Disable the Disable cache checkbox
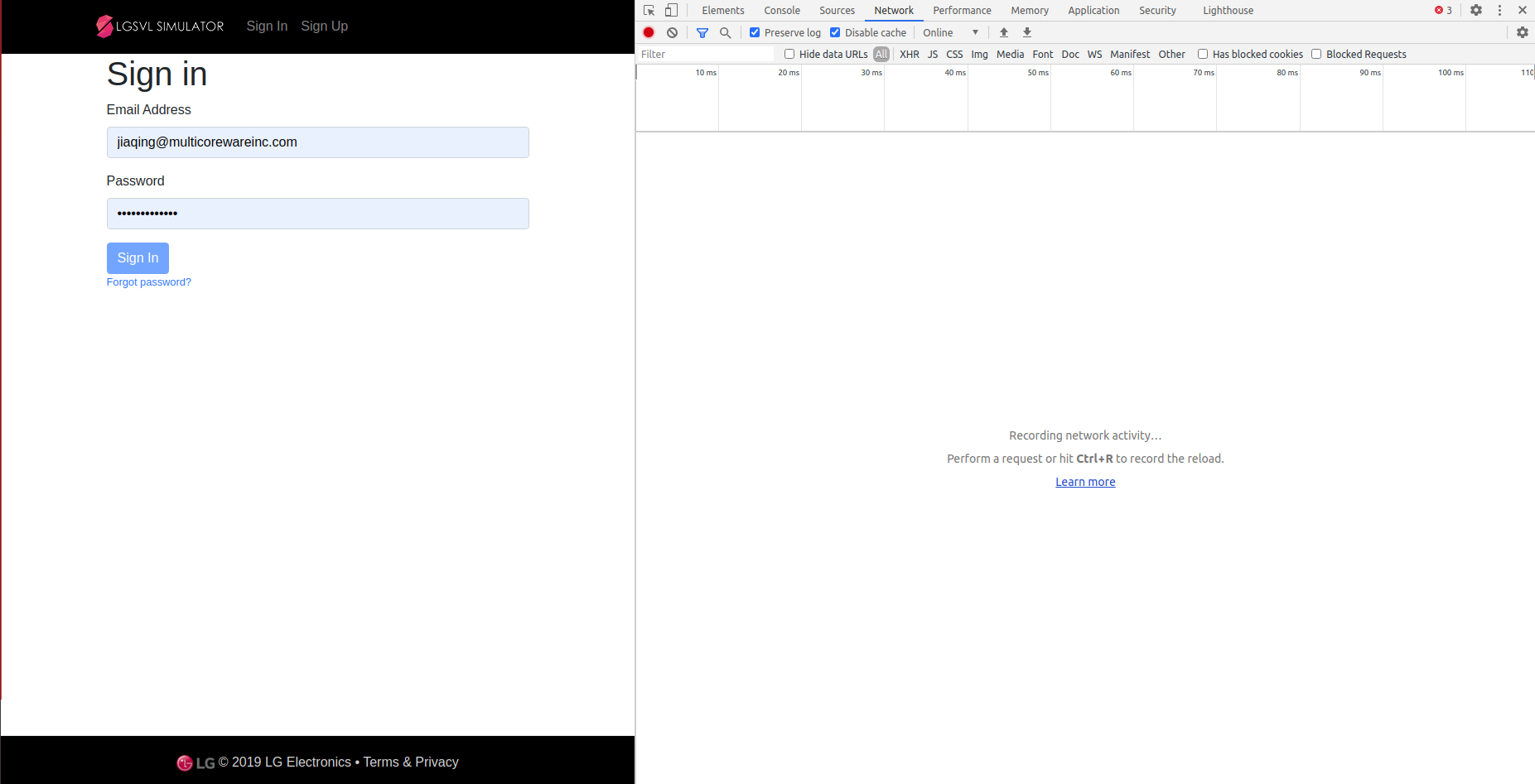The height and width of the screenshot is (784, 1535). point(834,32)
